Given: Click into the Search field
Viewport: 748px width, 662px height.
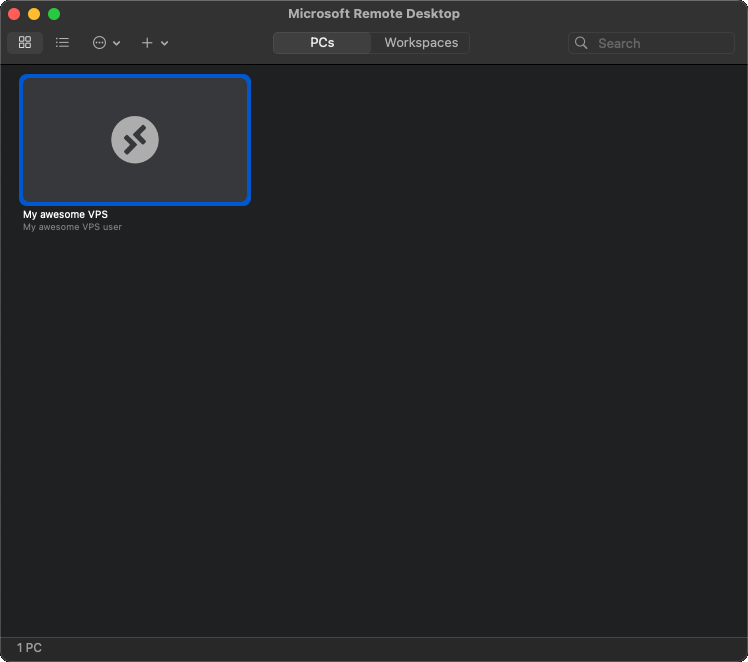Looking at the screenshot, I should (x=660, y=43).
